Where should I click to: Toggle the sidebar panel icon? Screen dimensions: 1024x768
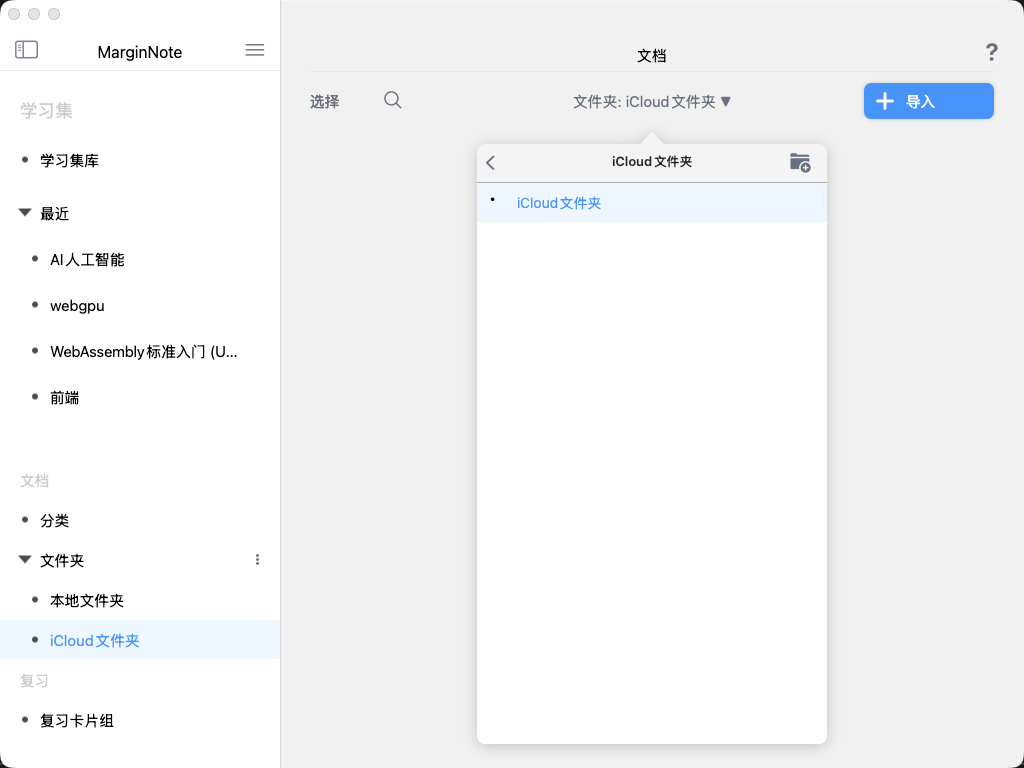click(x=26, y=50)
